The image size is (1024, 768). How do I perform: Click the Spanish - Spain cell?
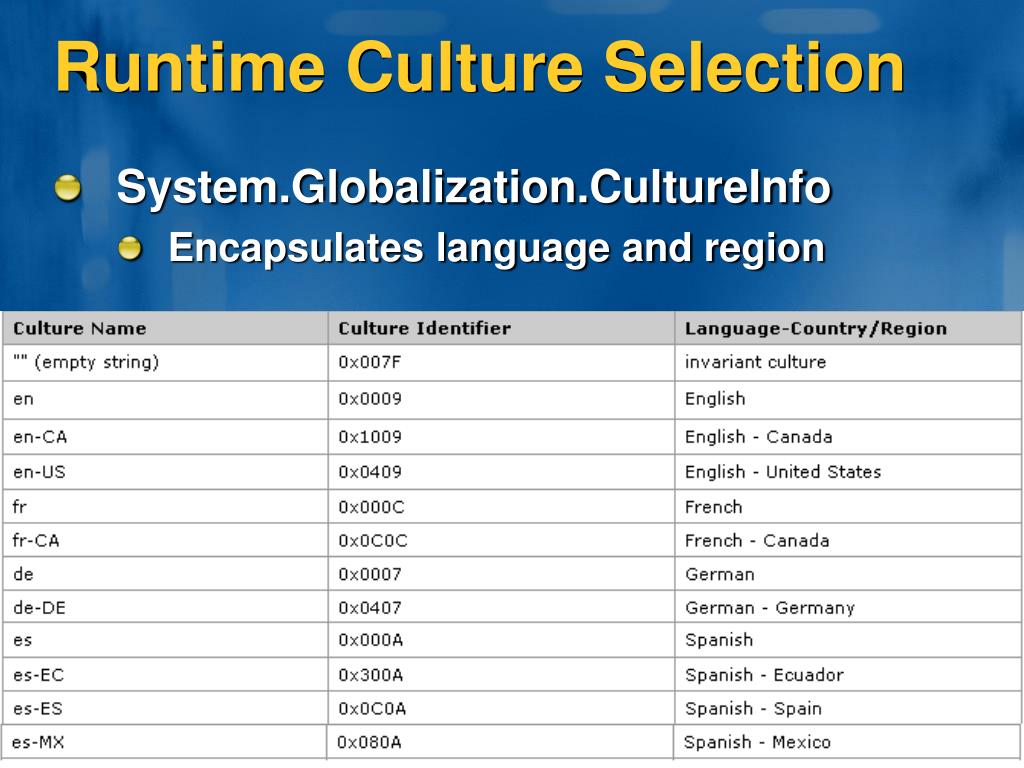click(x=848, y=709)
